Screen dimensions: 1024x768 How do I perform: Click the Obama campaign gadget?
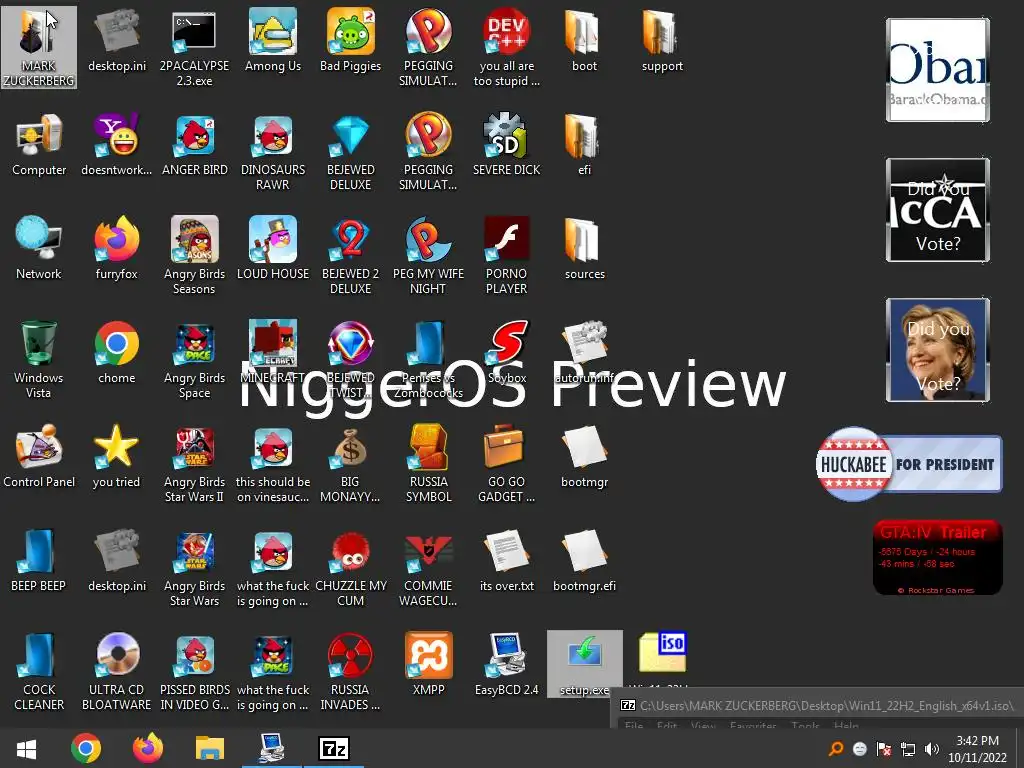pyautogui.click(x=938, y=70)
